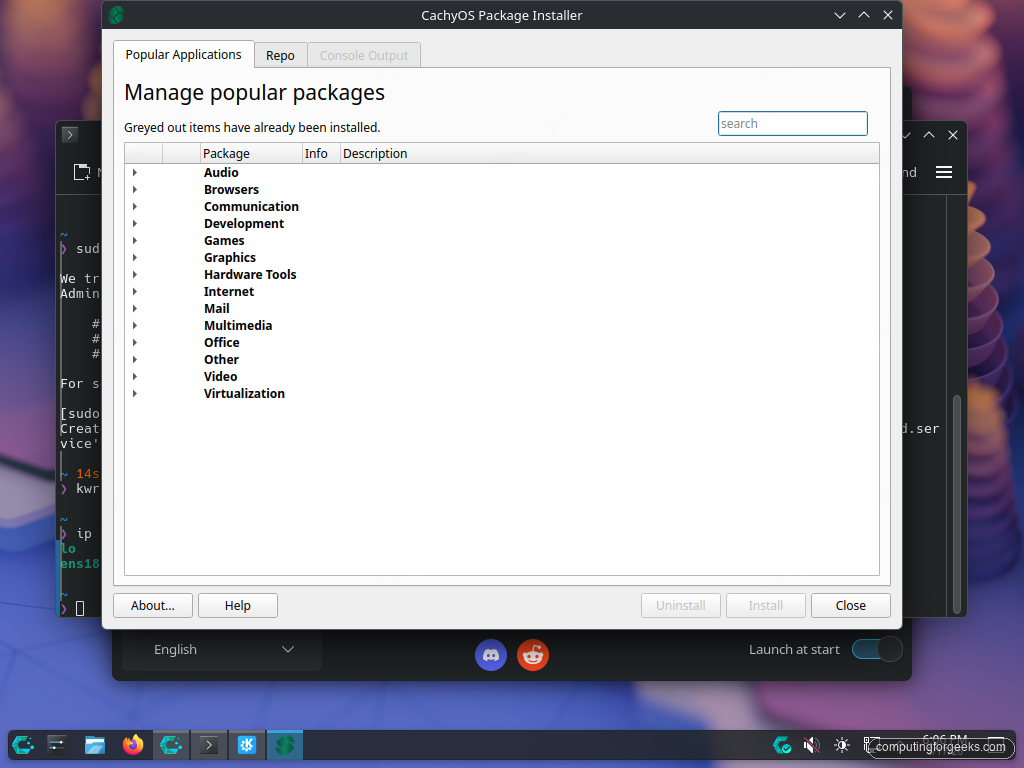The width and height of the screenshot is (1024, 768).
Task: Expand the Office category arrow
Action: pos(135,342)
